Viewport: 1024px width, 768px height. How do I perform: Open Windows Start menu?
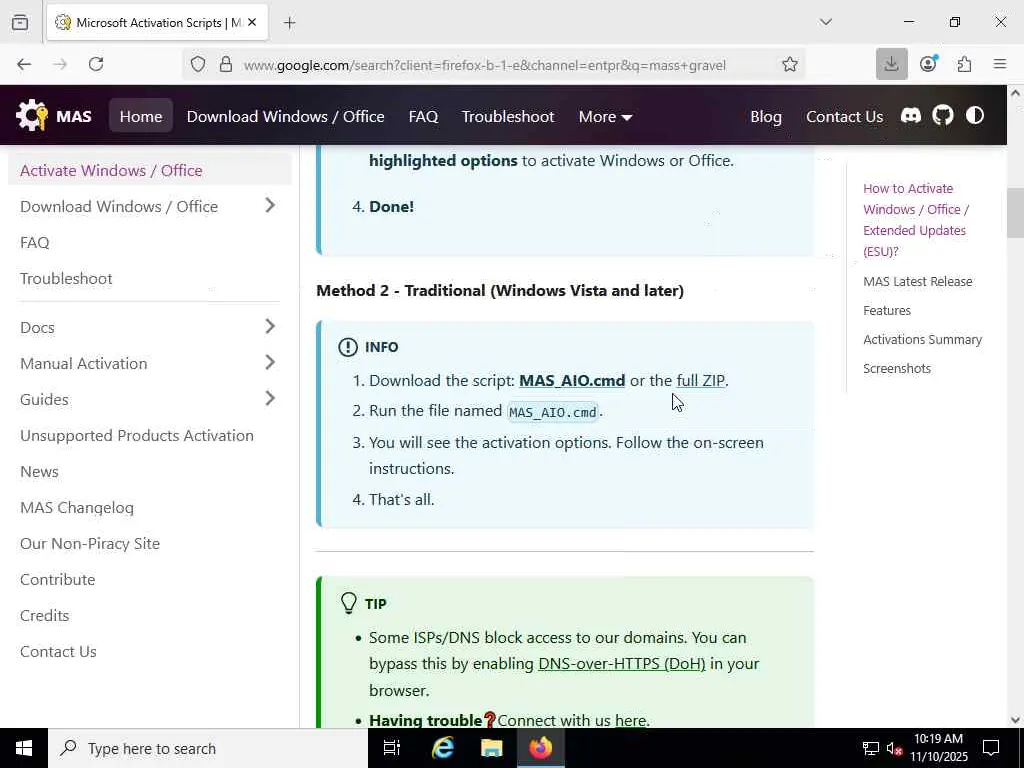click(24, 748)
